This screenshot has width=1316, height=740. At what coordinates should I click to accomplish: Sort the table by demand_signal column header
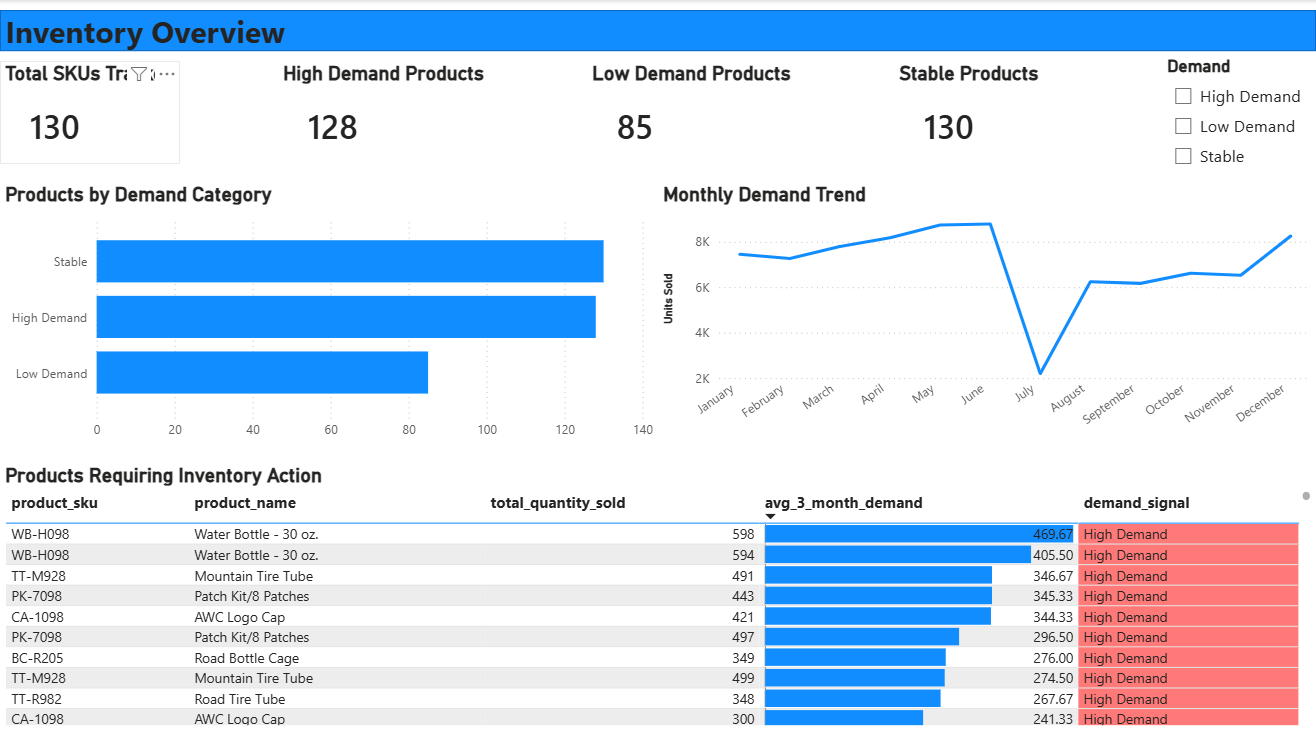coord(1135,502)
